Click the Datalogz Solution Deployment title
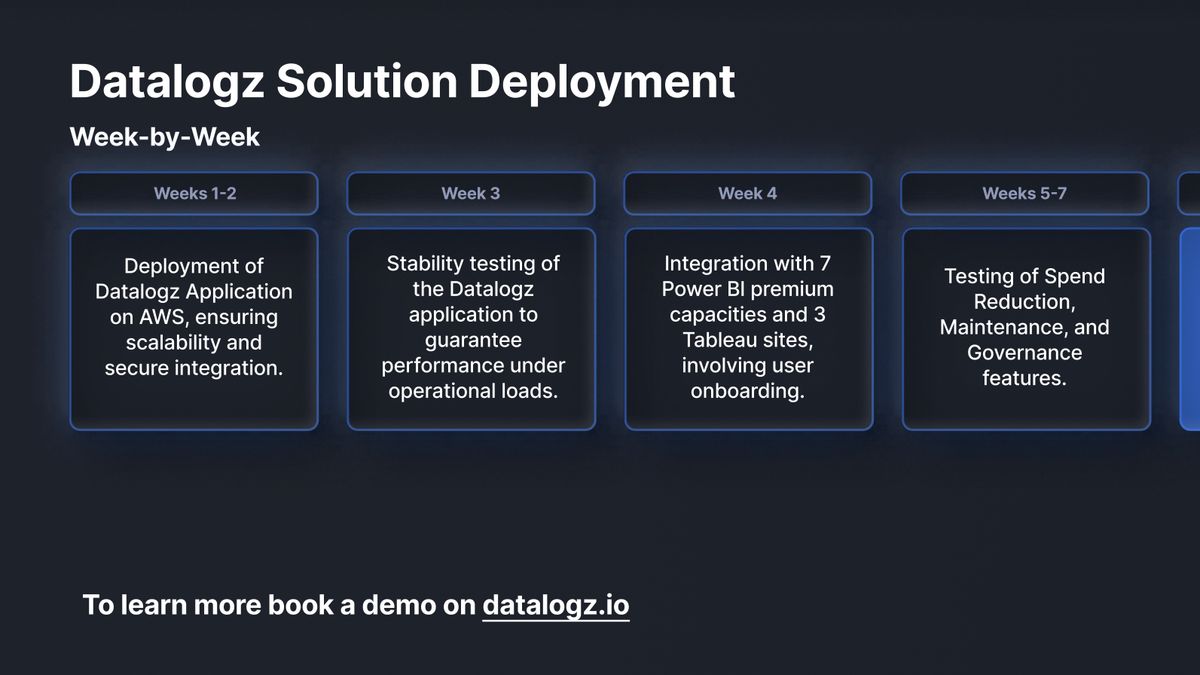This screenshot has height=675, width=1200. (401, 81)
